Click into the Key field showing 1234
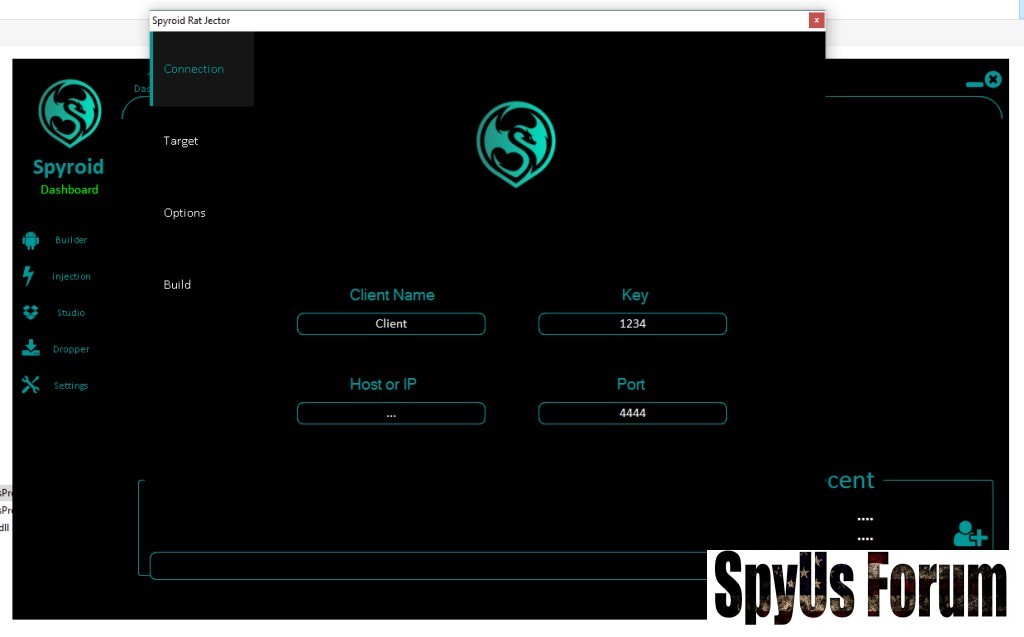The width and height of the screenshot is (1024, 637). (632, 324)
